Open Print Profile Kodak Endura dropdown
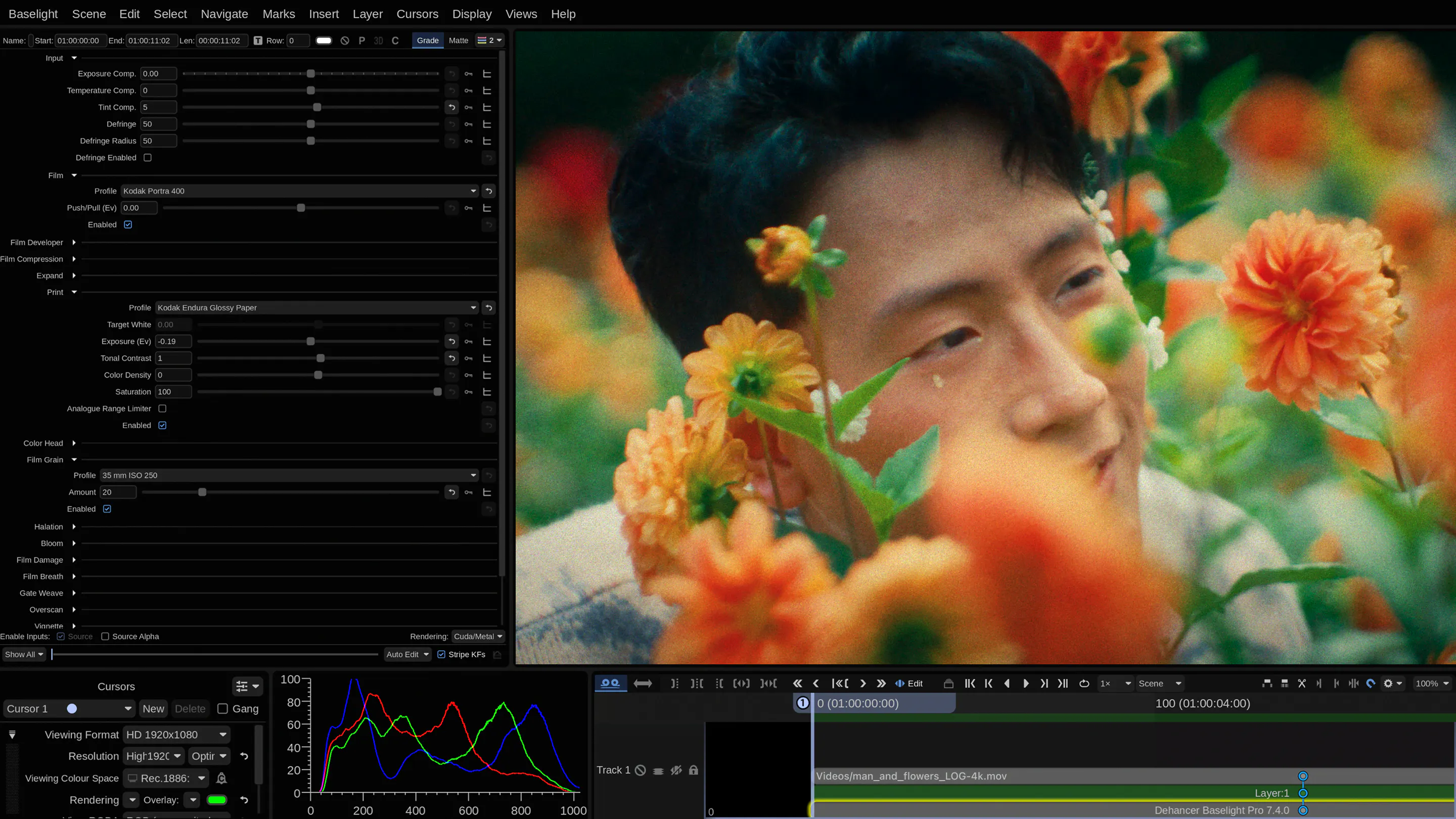 [x=317, y=308]
